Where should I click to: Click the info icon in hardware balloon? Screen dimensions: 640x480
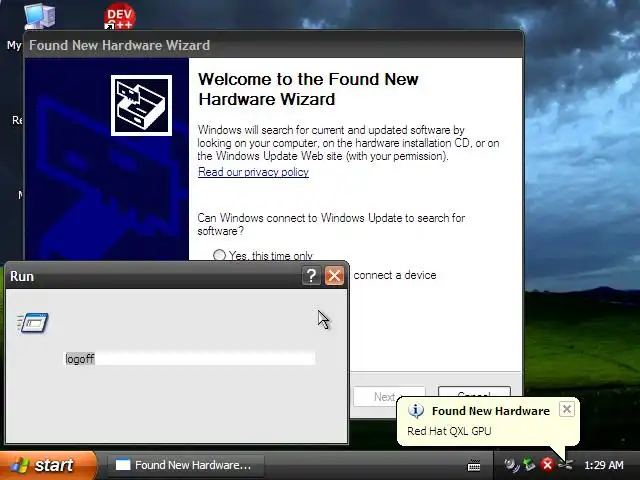click(416, 411)
